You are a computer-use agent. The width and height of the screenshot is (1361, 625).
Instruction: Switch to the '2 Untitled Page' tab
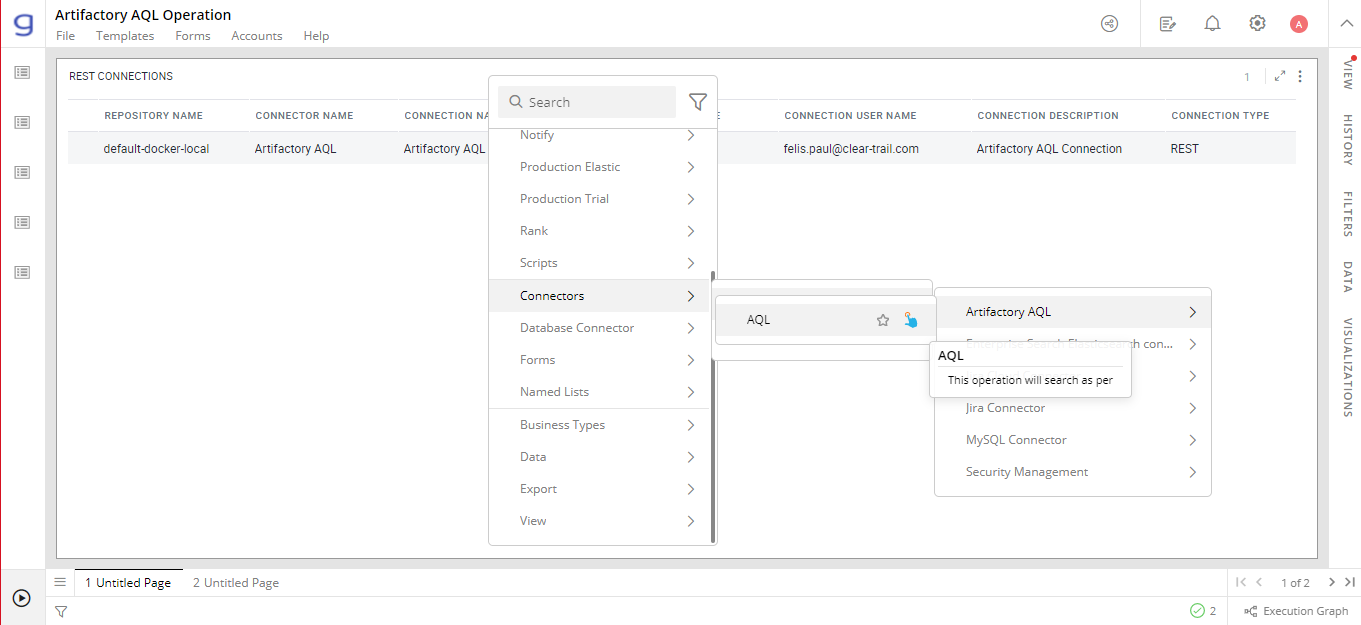click(x=236, y=582)
